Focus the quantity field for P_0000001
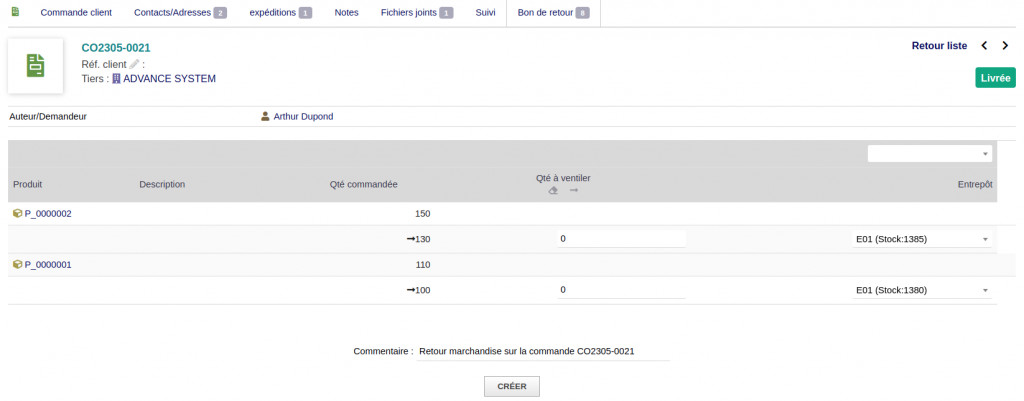Screen dimensions: 1024x401 [x=620, y=290]
